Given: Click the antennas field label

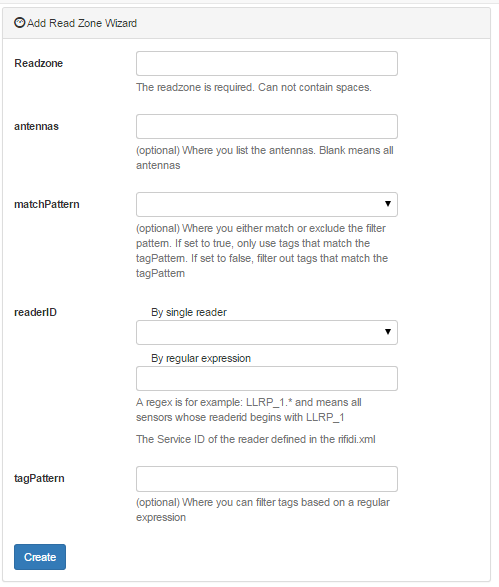Looking at the screenshot, I should click(x=36, y=127).
